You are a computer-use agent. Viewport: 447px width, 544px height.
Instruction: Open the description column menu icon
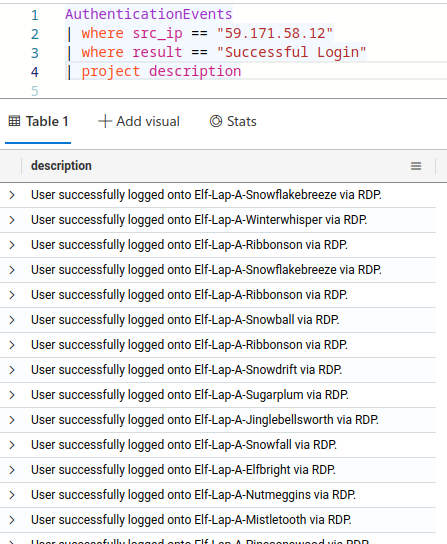[x=416, y=166]
